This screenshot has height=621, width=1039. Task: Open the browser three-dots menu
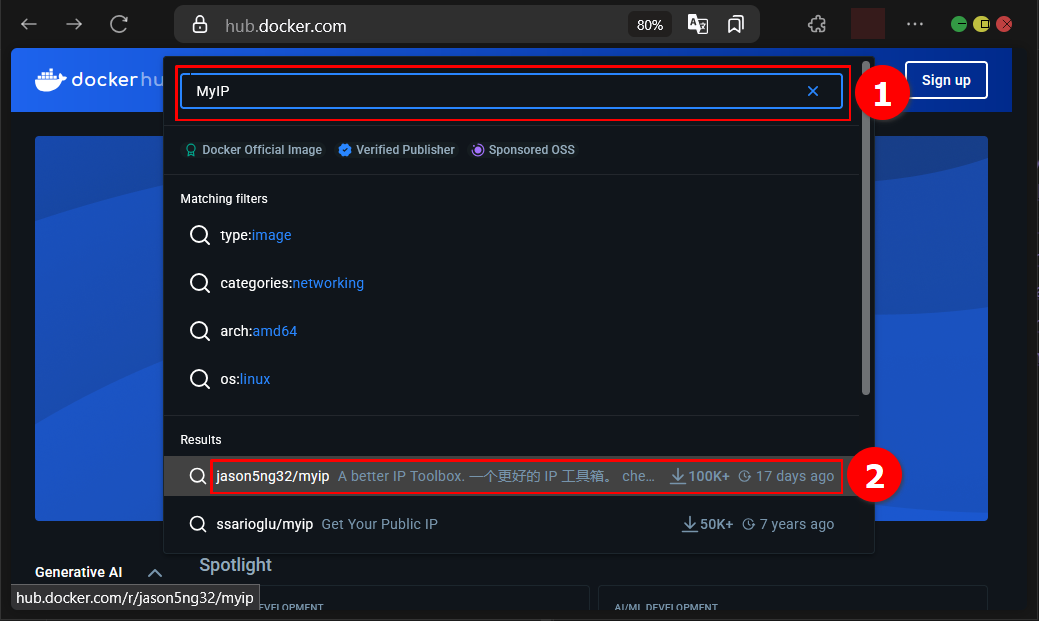pyautogui.click(x=915, y=24)
